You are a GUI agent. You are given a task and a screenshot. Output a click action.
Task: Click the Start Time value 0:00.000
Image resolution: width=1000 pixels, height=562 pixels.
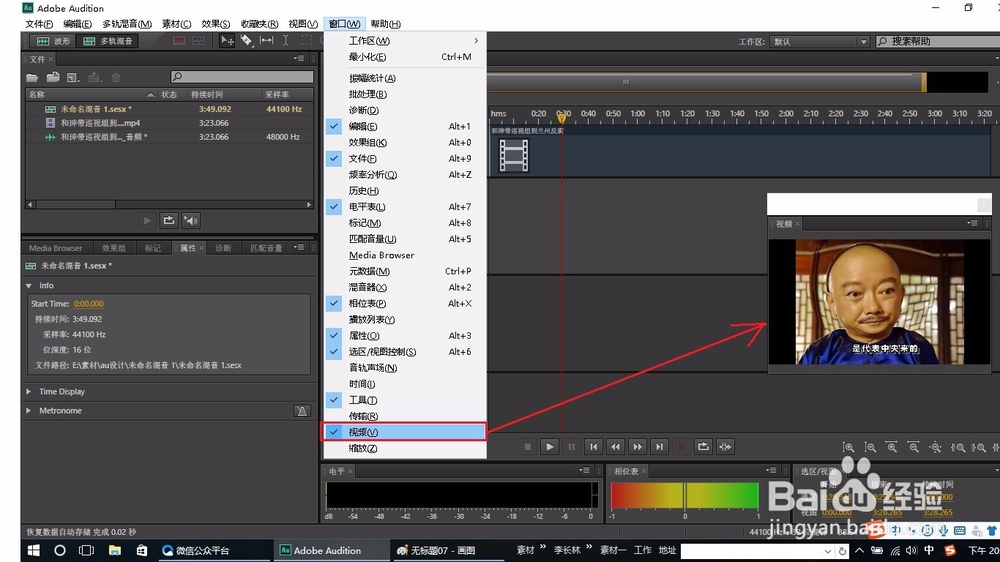pos(89,304)
